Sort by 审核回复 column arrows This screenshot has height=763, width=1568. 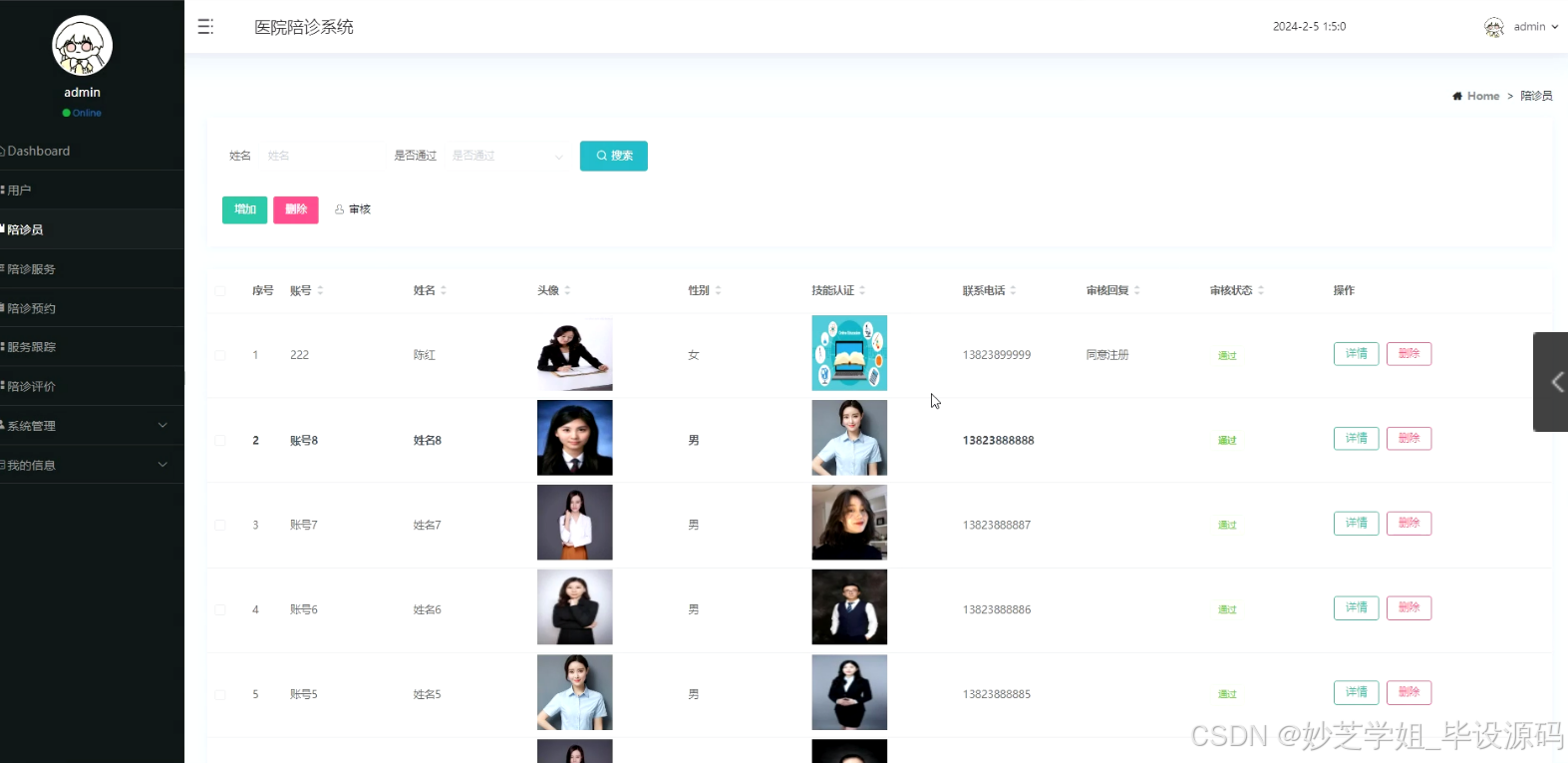tap(1136, 290)
